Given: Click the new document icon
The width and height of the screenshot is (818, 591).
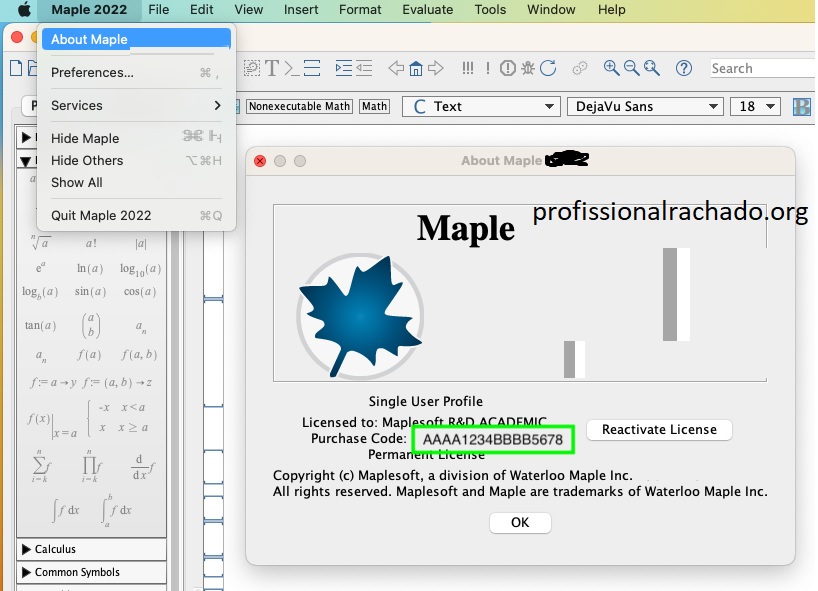Looking at the screenshot, I should click(16, 68).
